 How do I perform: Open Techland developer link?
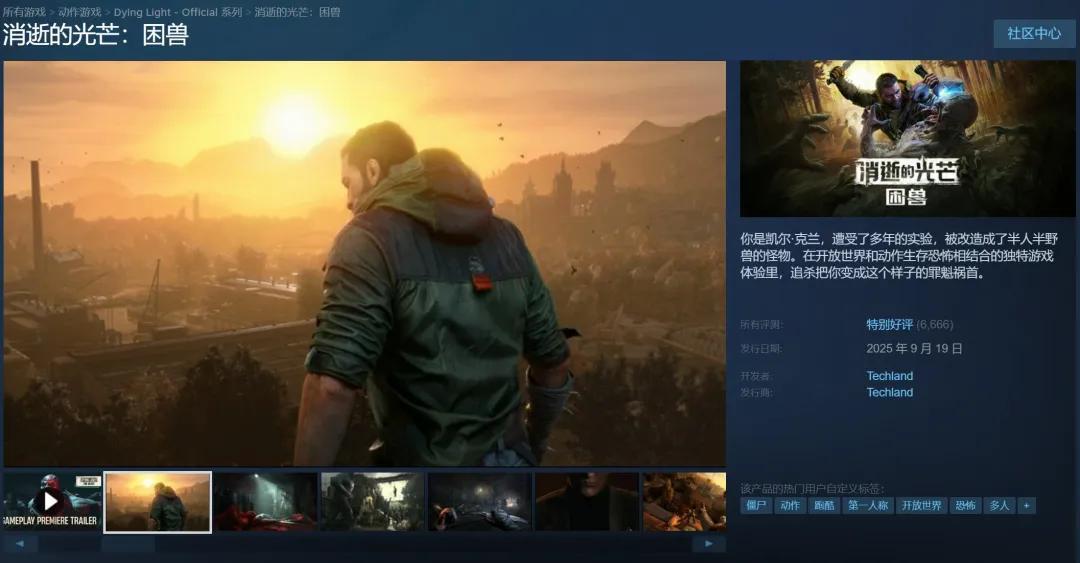(x=889, y=376)
